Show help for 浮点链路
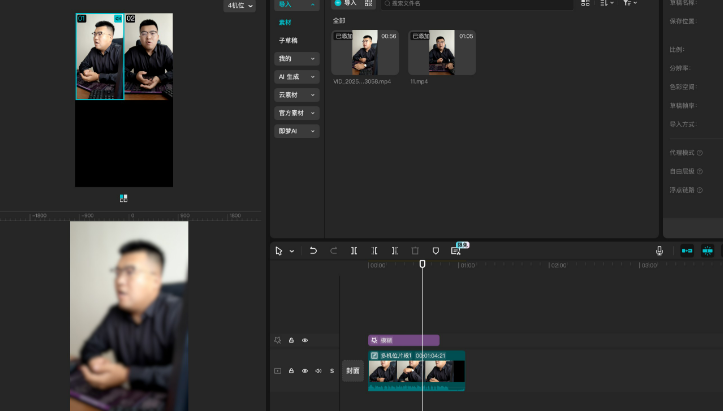 tap(699, 190)
